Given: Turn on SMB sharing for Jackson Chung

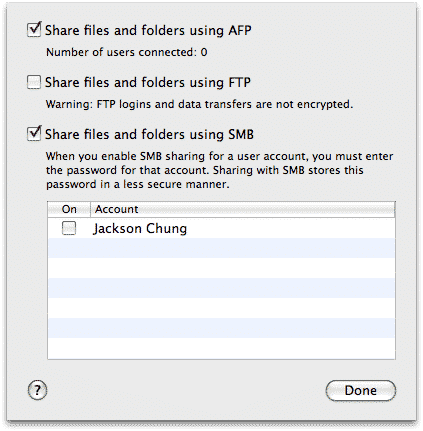Looking at the screenshot, I should click(x=69, y=228).
